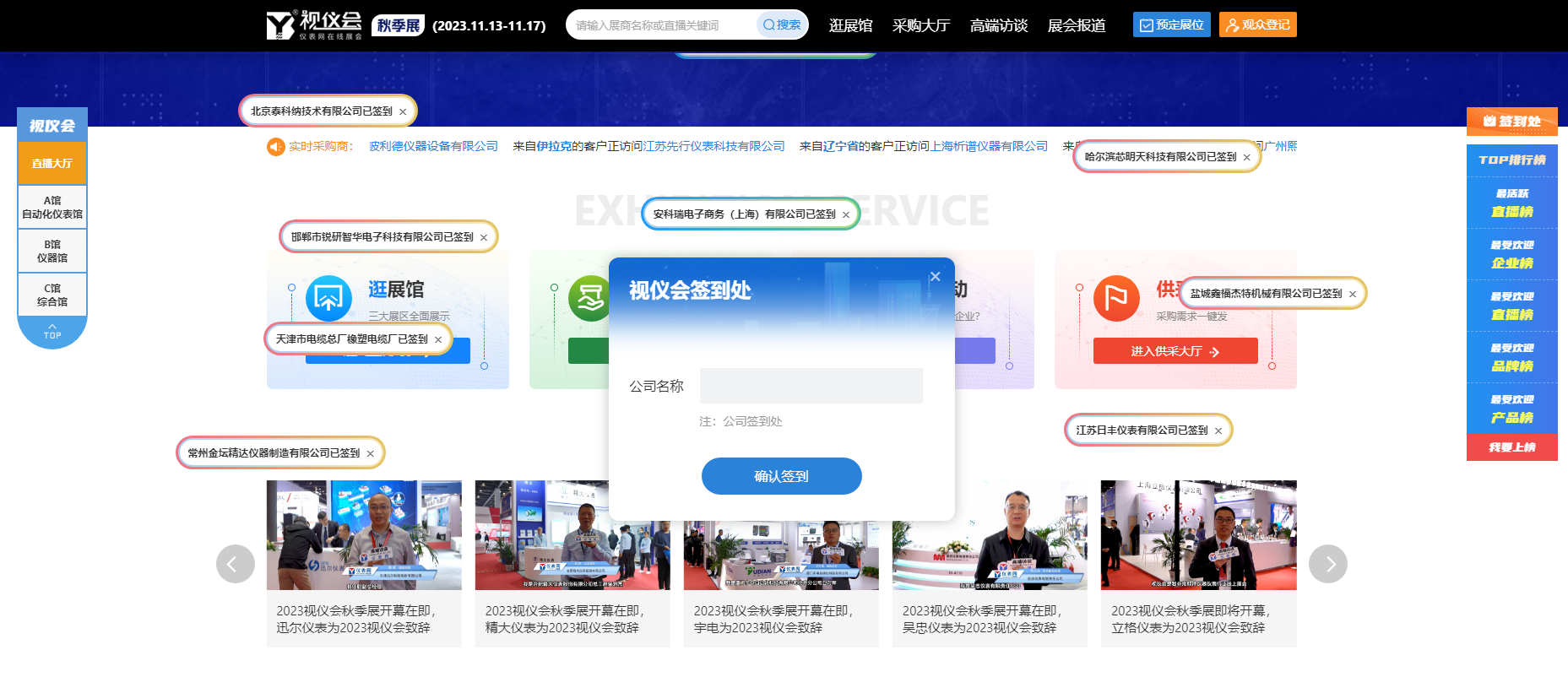1568x677 pixels.
Task: Open the 最受欢迎产品榜 ranking
Action: click(1511, 409)
